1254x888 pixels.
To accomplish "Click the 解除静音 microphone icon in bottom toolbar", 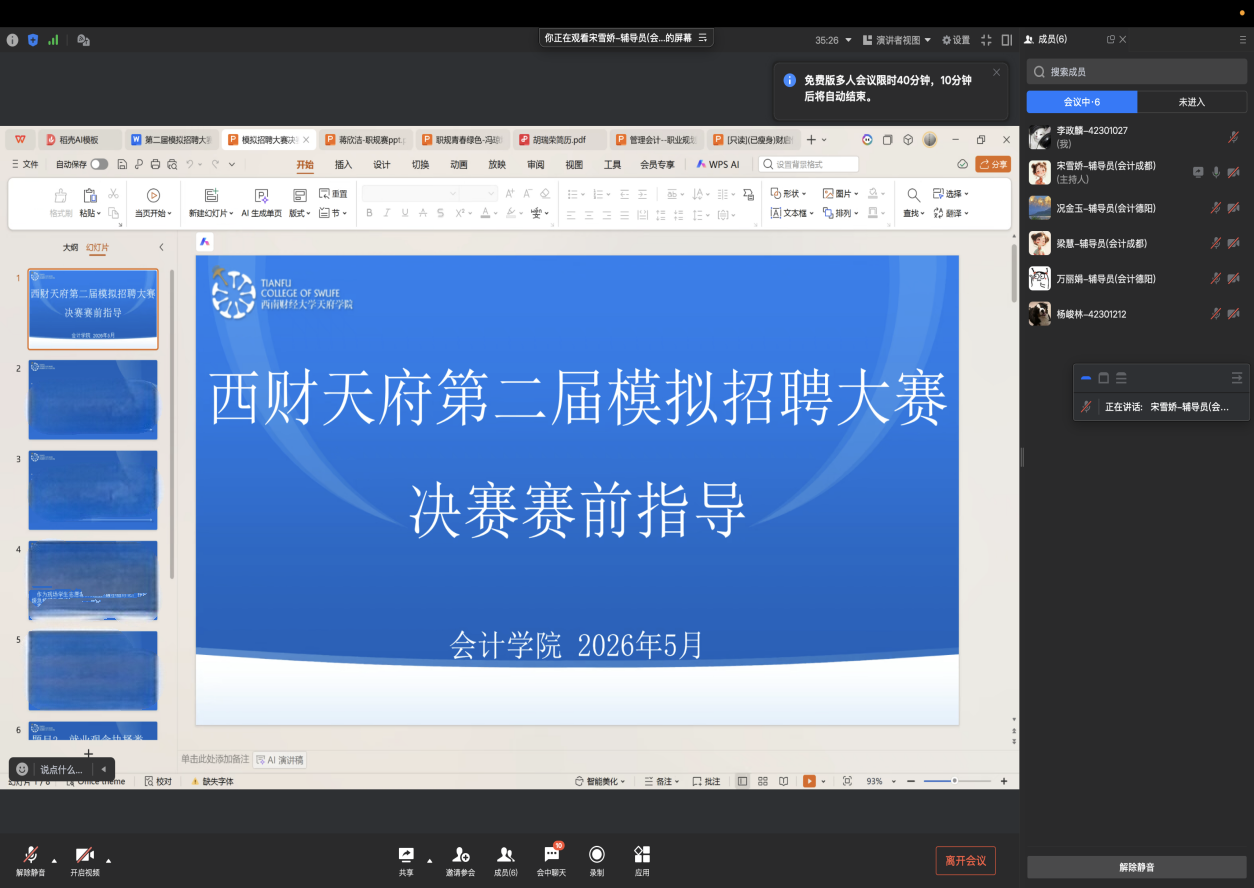I will point(31,855).
